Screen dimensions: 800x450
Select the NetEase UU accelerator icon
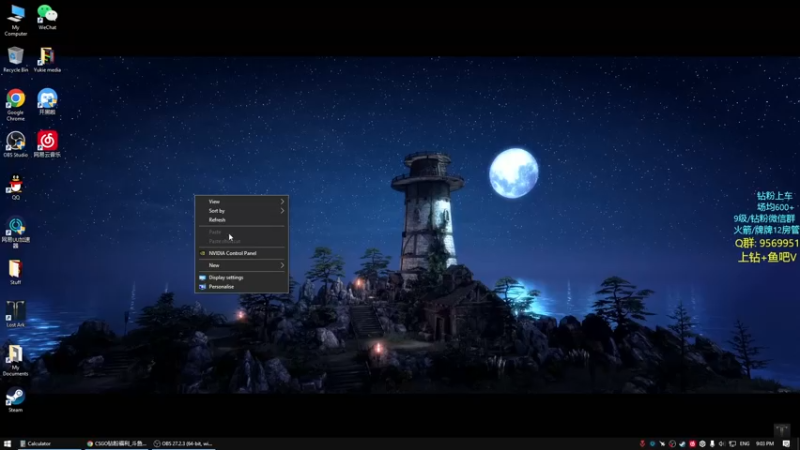tap(15, 233)
